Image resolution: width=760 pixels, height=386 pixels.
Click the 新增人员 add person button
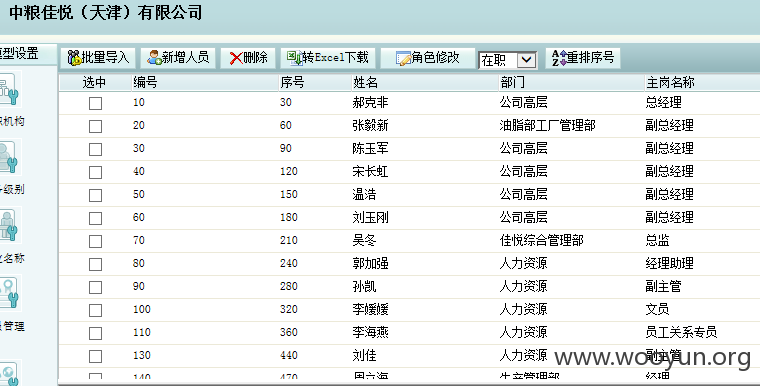click(x=178, y=58)
